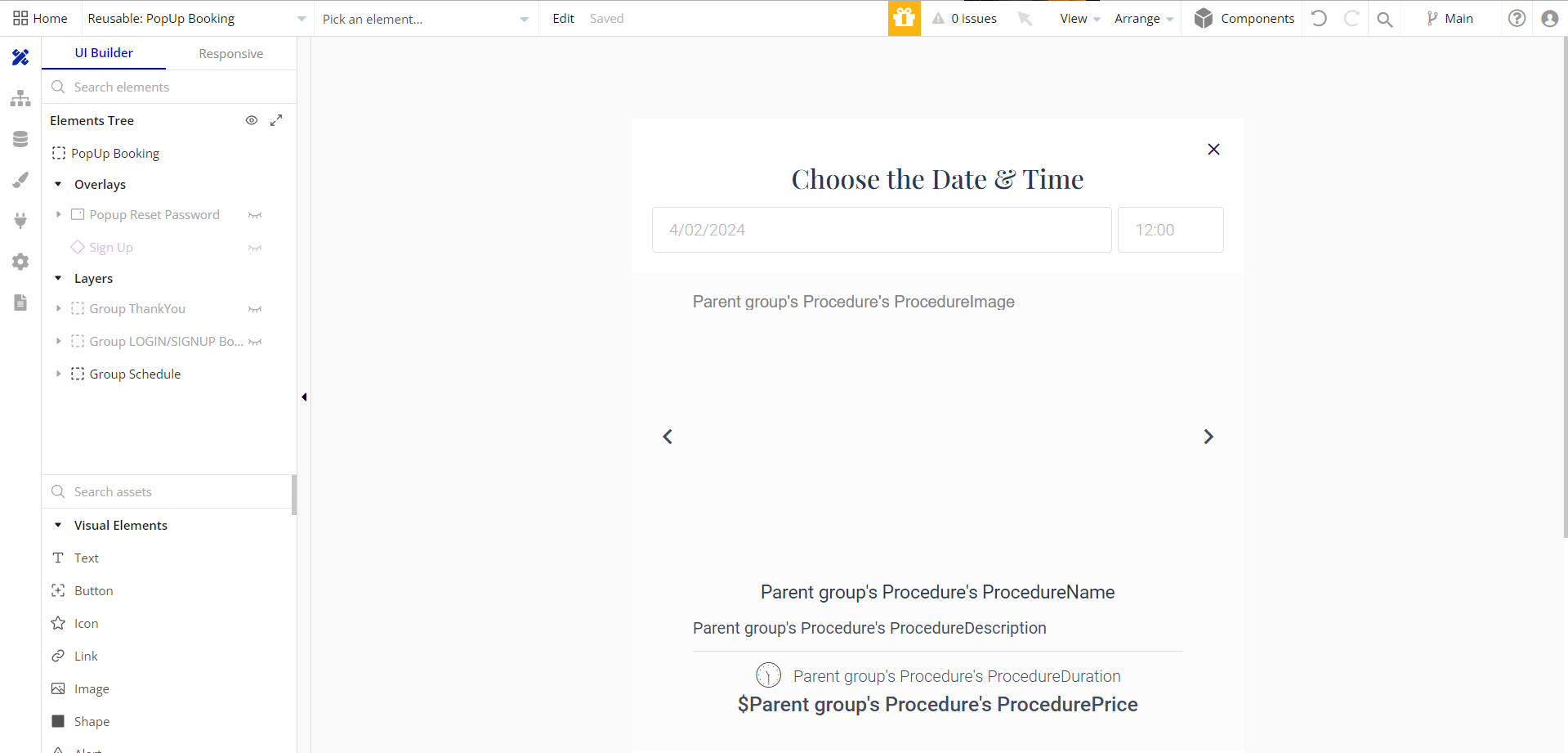Toggle the Elements Tree eye icon
The width and height of the screenshot is (1568, 753).
tap(252, 120)
